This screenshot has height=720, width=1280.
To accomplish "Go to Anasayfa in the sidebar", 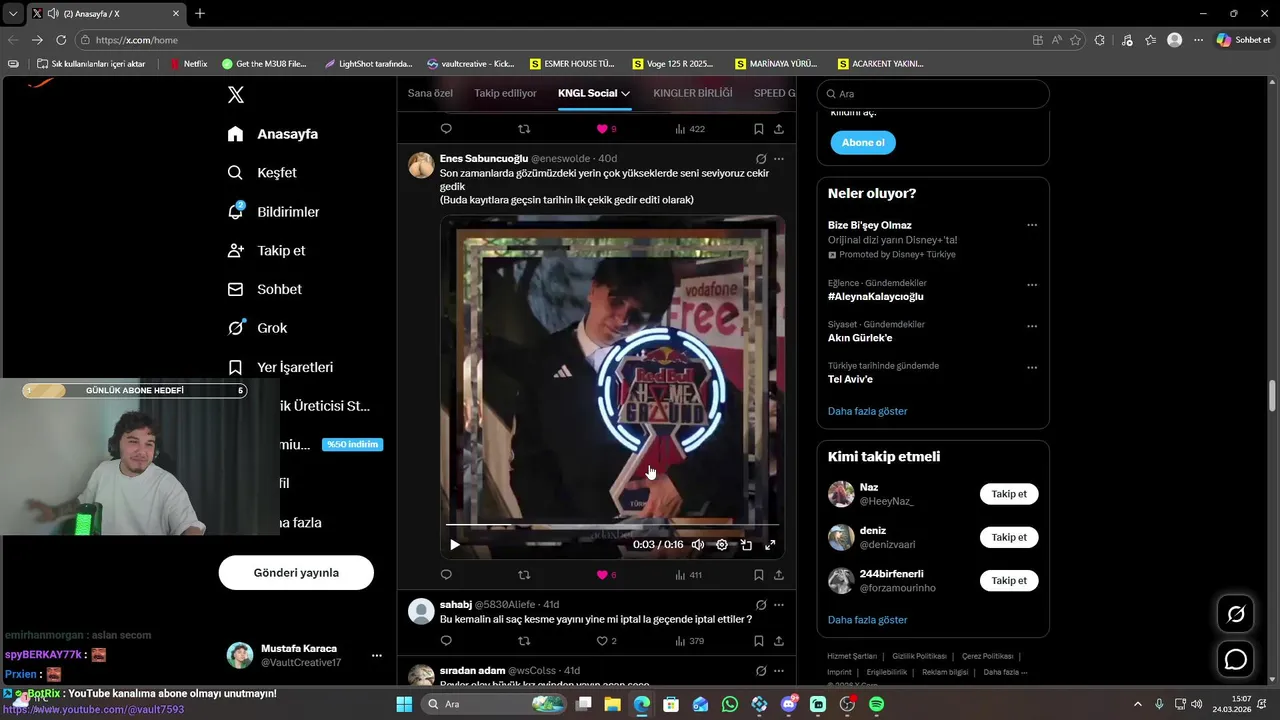I will (x=272, y=134).
